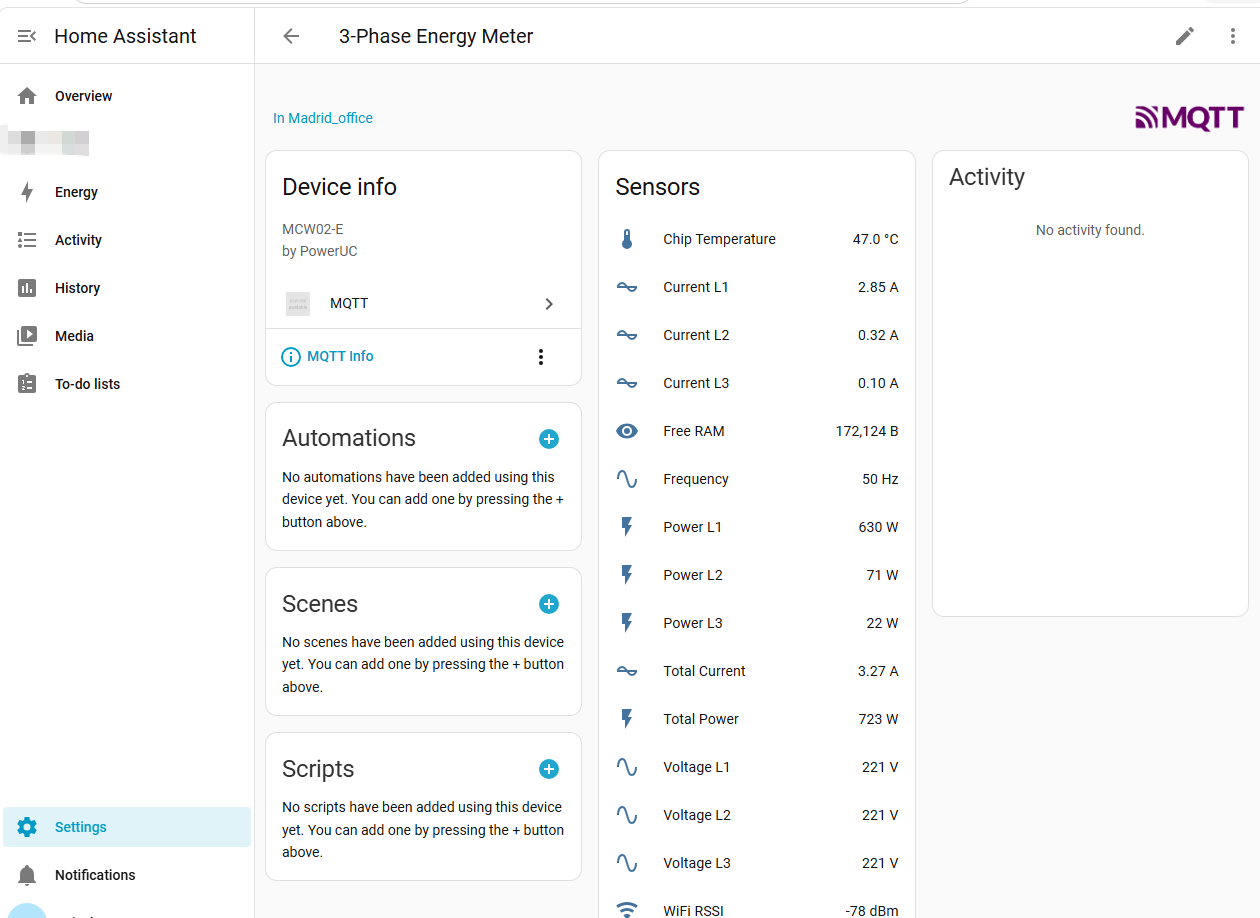Go back with the arrow icon
1260x918 pixels.
pyautogui.click(x=291, y=36)
